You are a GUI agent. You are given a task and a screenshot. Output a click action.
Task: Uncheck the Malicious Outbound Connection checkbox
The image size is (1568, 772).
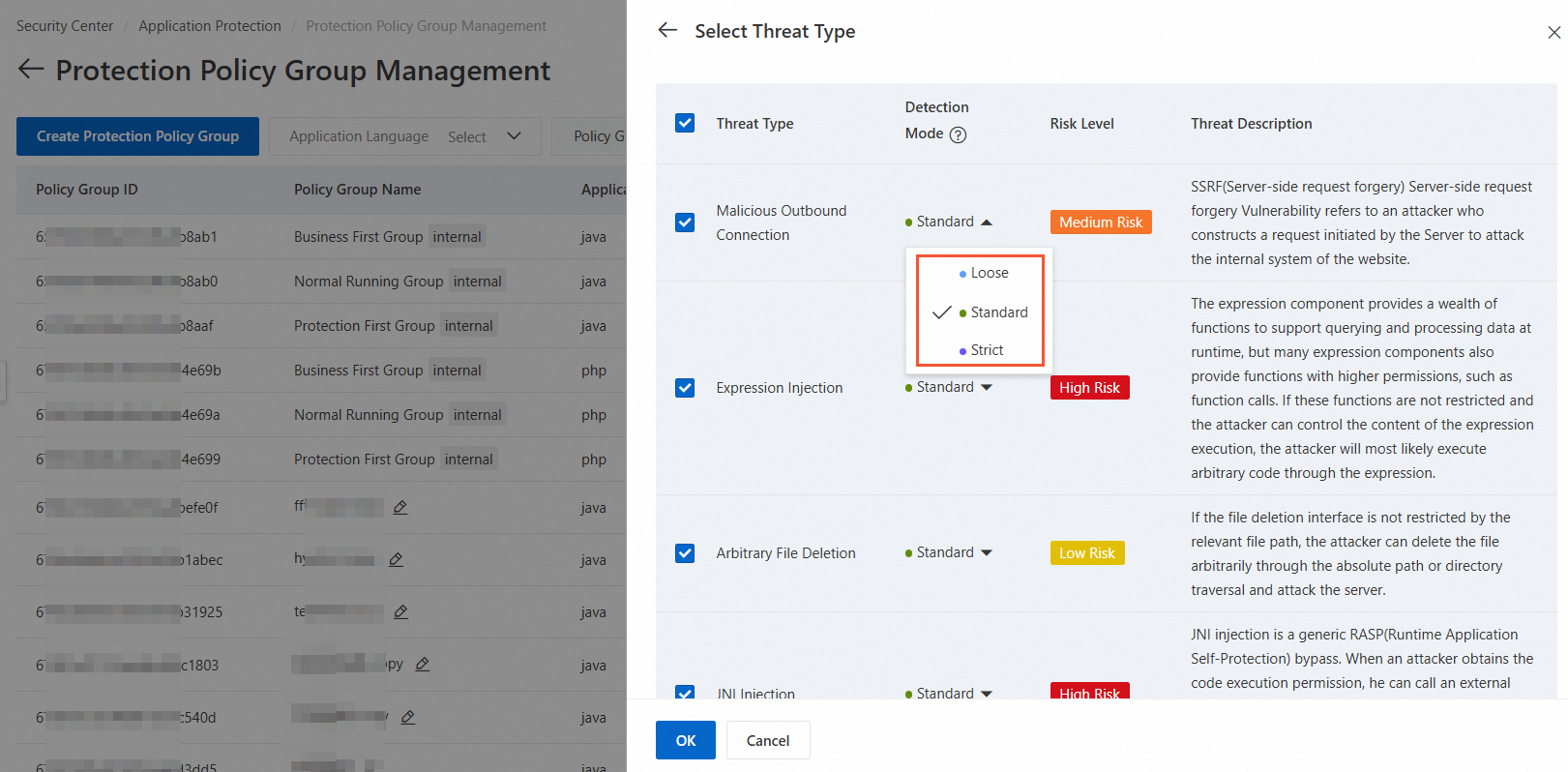tap(685, 223)
